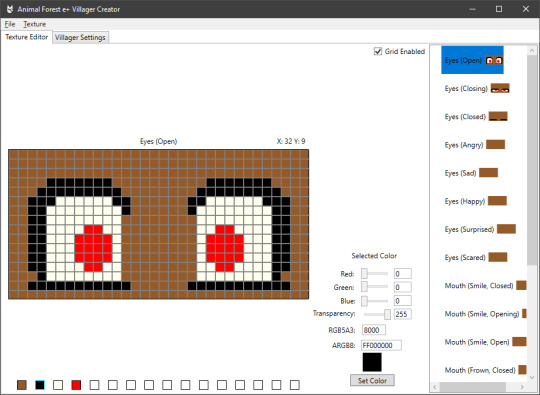Choose the red palette swatch
Image resolution: width=540 pixels, height=395 pixels.
(x=76, y=385)
